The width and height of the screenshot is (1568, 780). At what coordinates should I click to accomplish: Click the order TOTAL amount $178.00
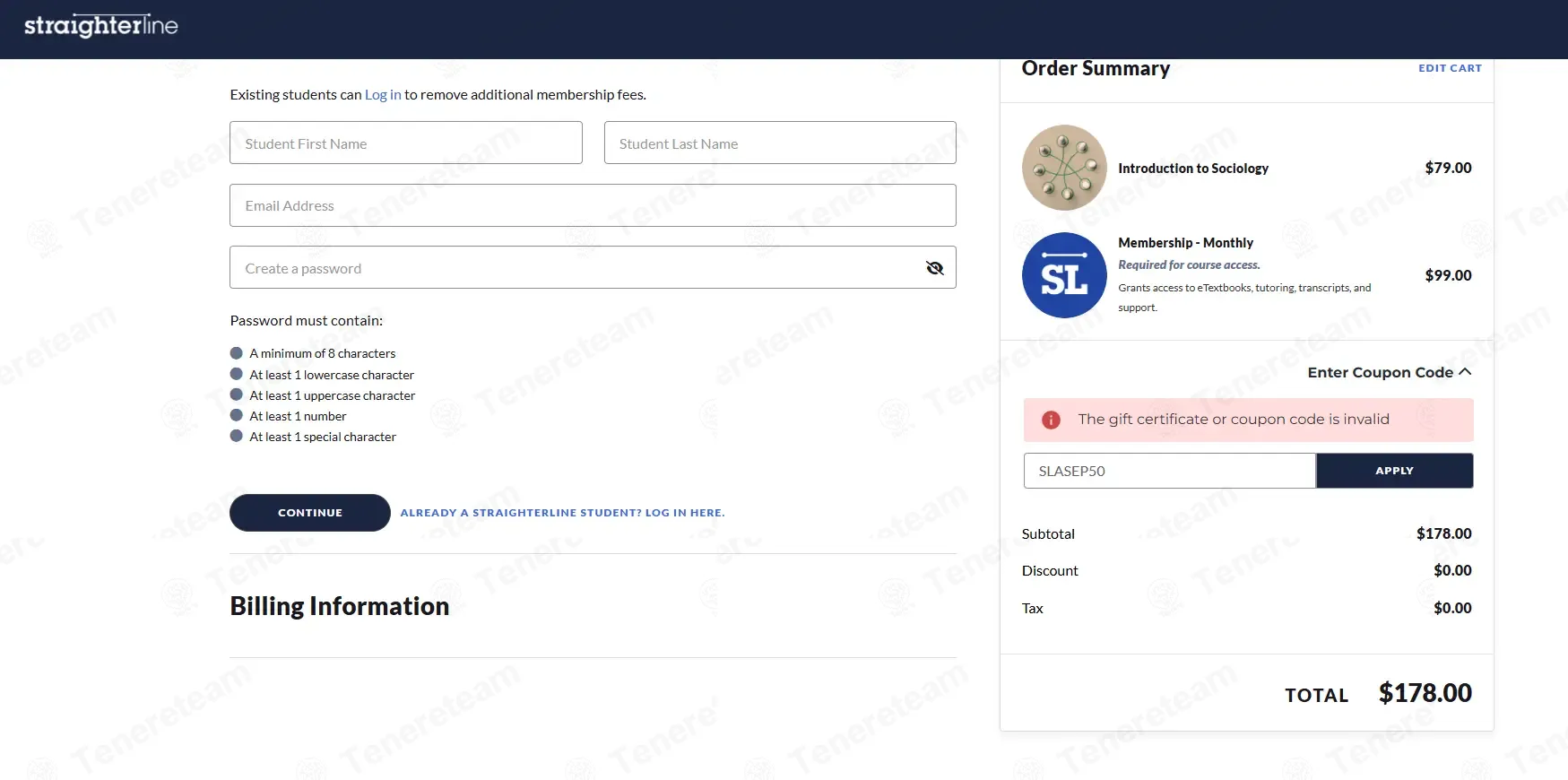[x=1425, y=693]
